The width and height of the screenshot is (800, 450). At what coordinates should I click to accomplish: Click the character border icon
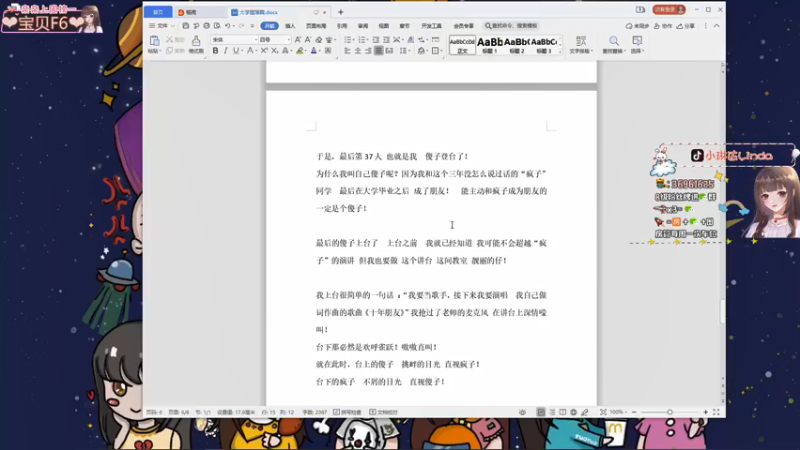coord(328,51)
